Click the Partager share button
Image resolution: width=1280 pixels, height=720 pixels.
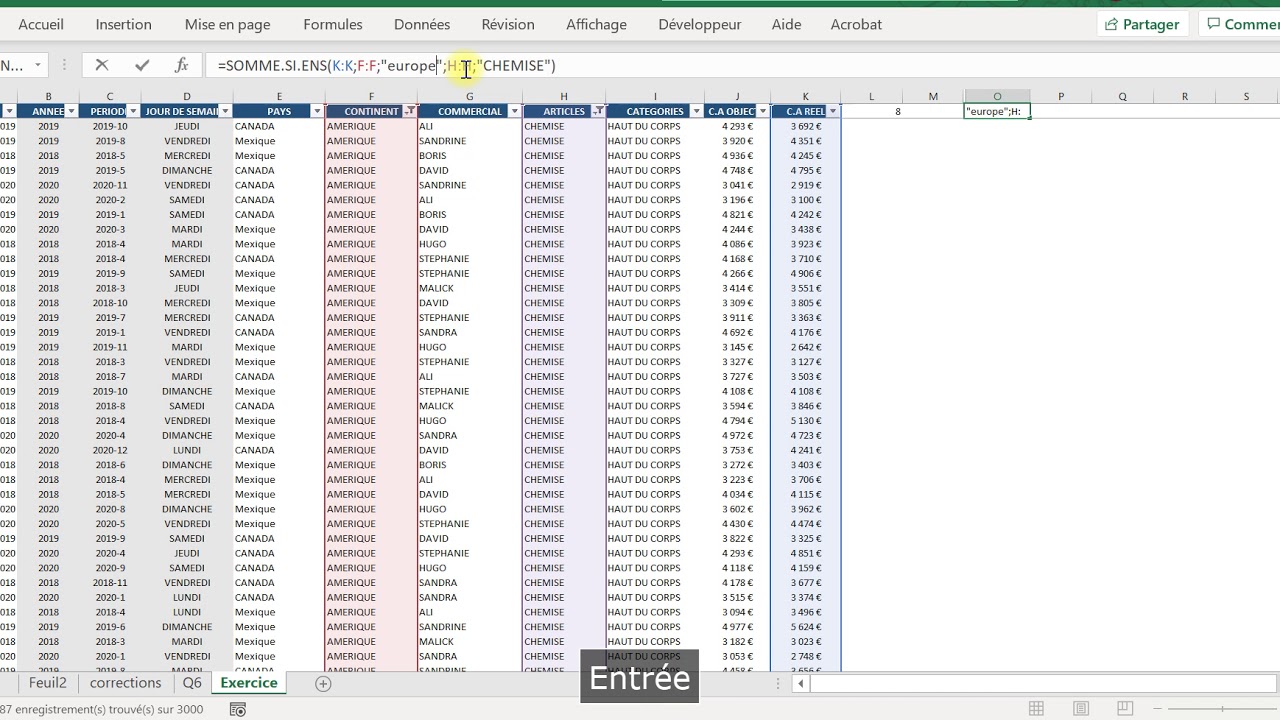point(1142,24)
